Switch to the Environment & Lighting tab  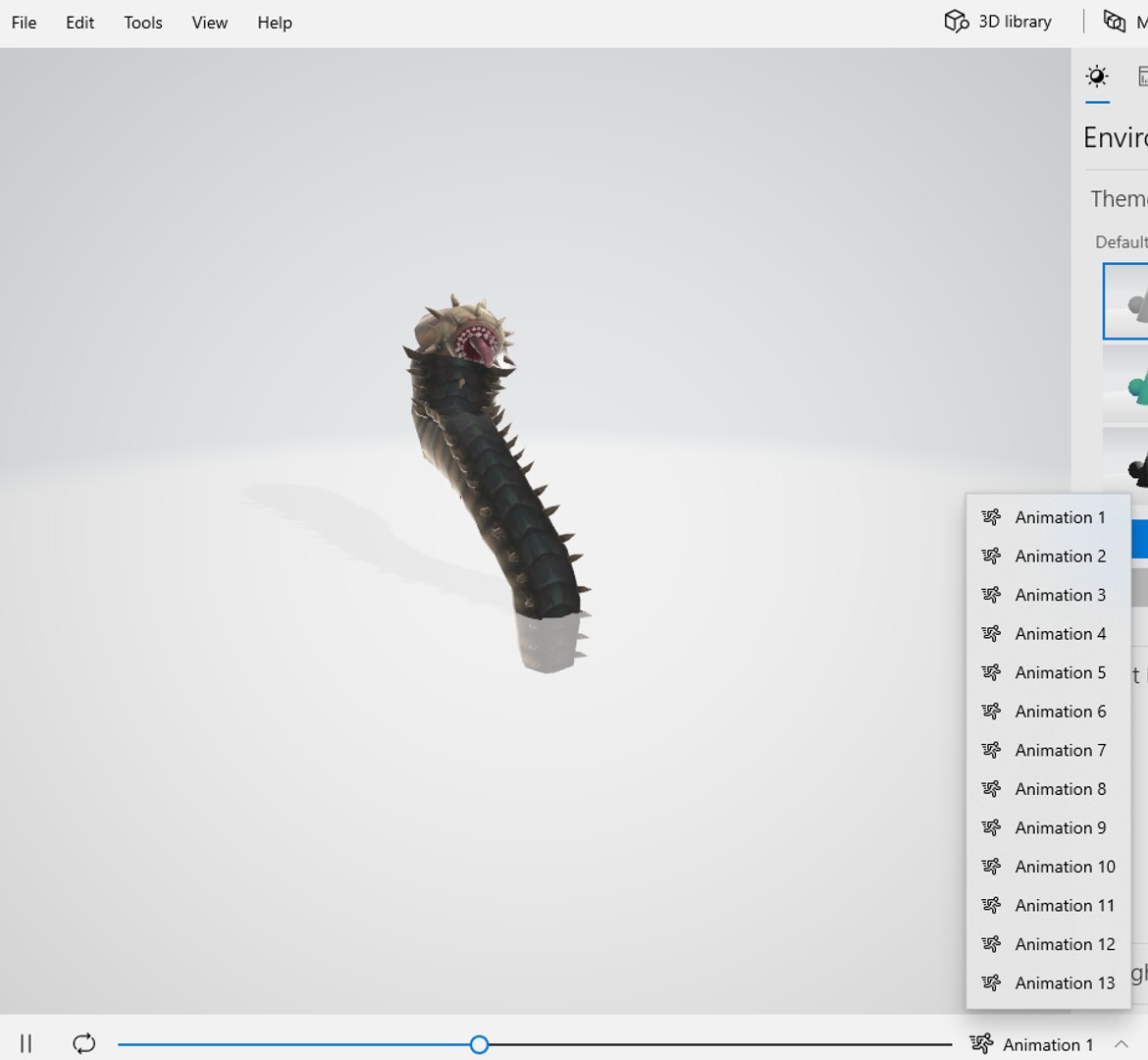click(x=1097, y=77)
